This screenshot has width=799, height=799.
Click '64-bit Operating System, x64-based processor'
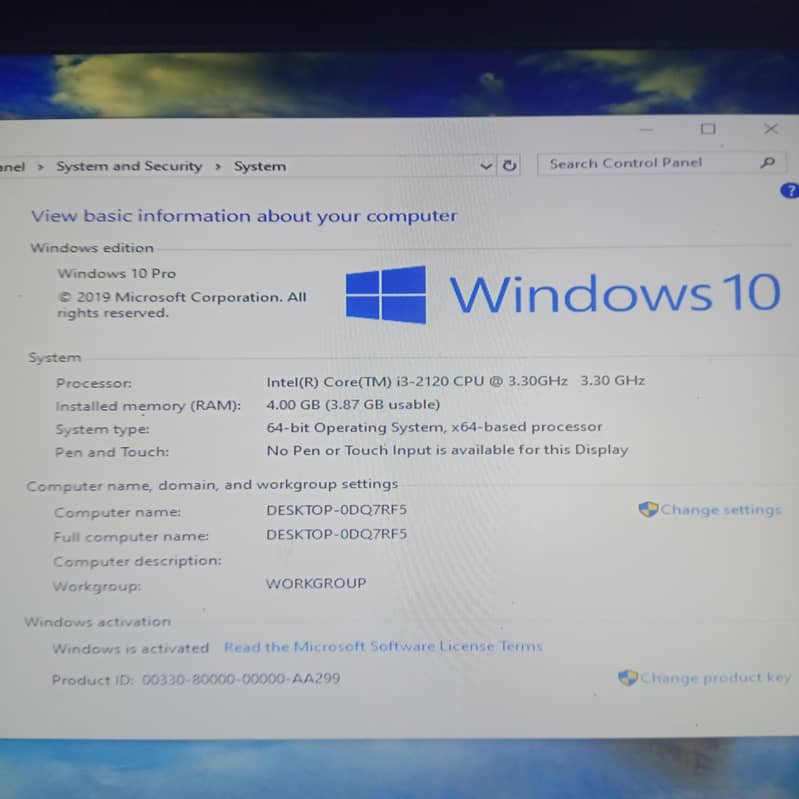click(x=434, y=427)
